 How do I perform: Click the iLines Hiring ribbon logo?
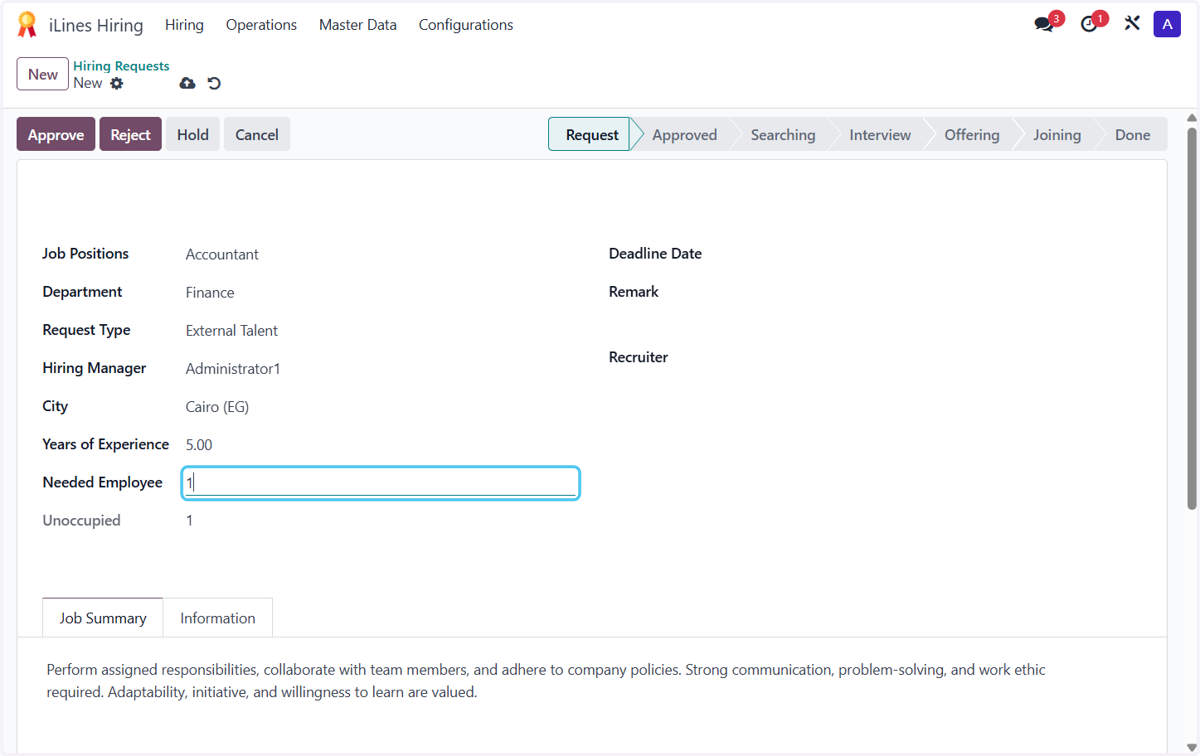click(x=27, y=25)
